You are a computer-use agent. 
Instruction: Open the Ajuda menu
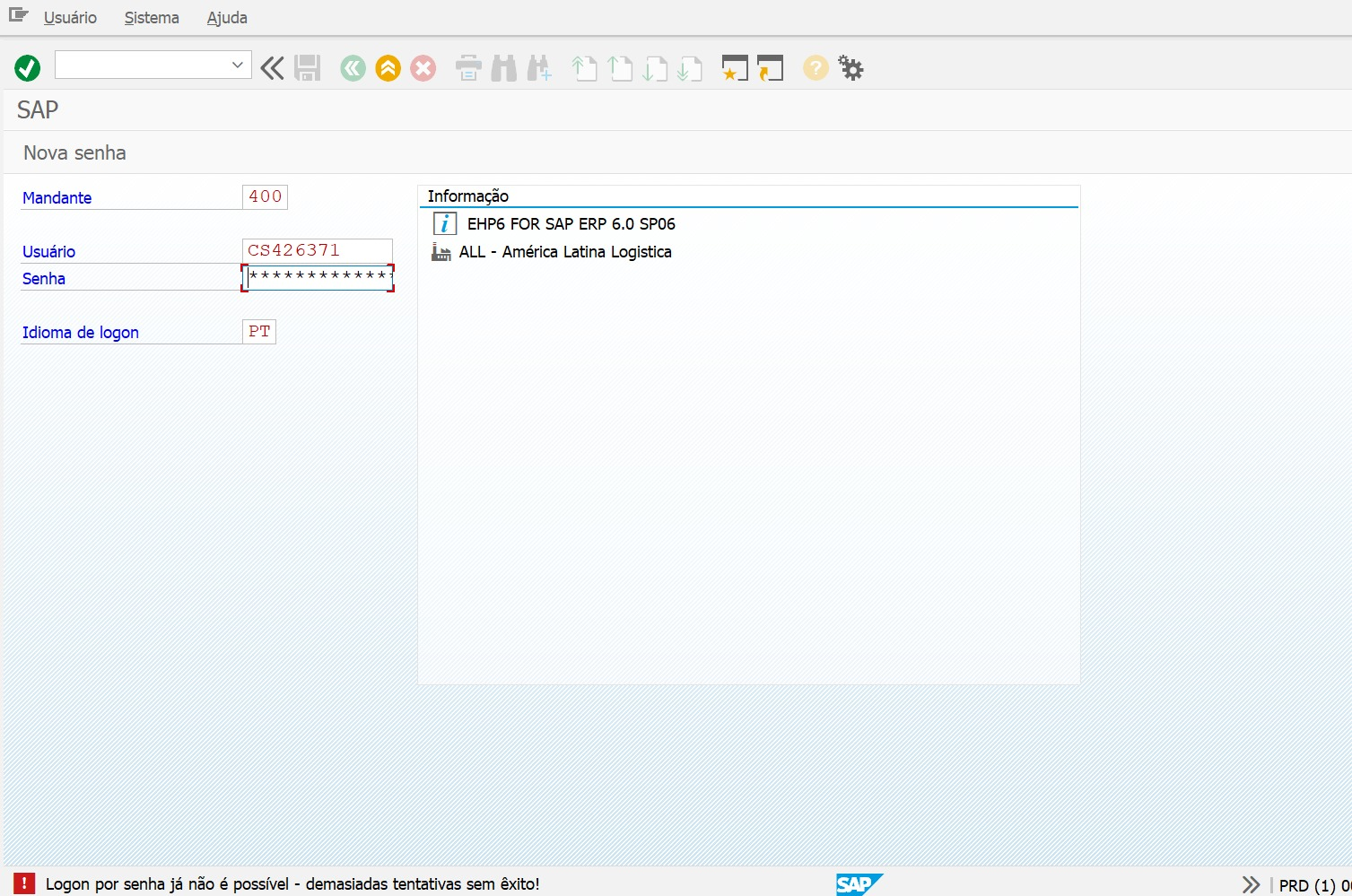coord(227,18)
